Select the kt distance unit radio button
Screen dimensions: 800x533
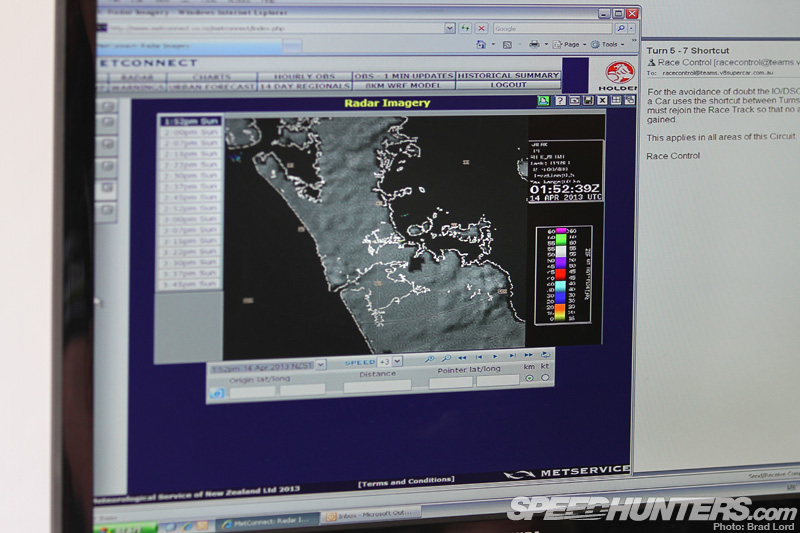tap(545, 377)
